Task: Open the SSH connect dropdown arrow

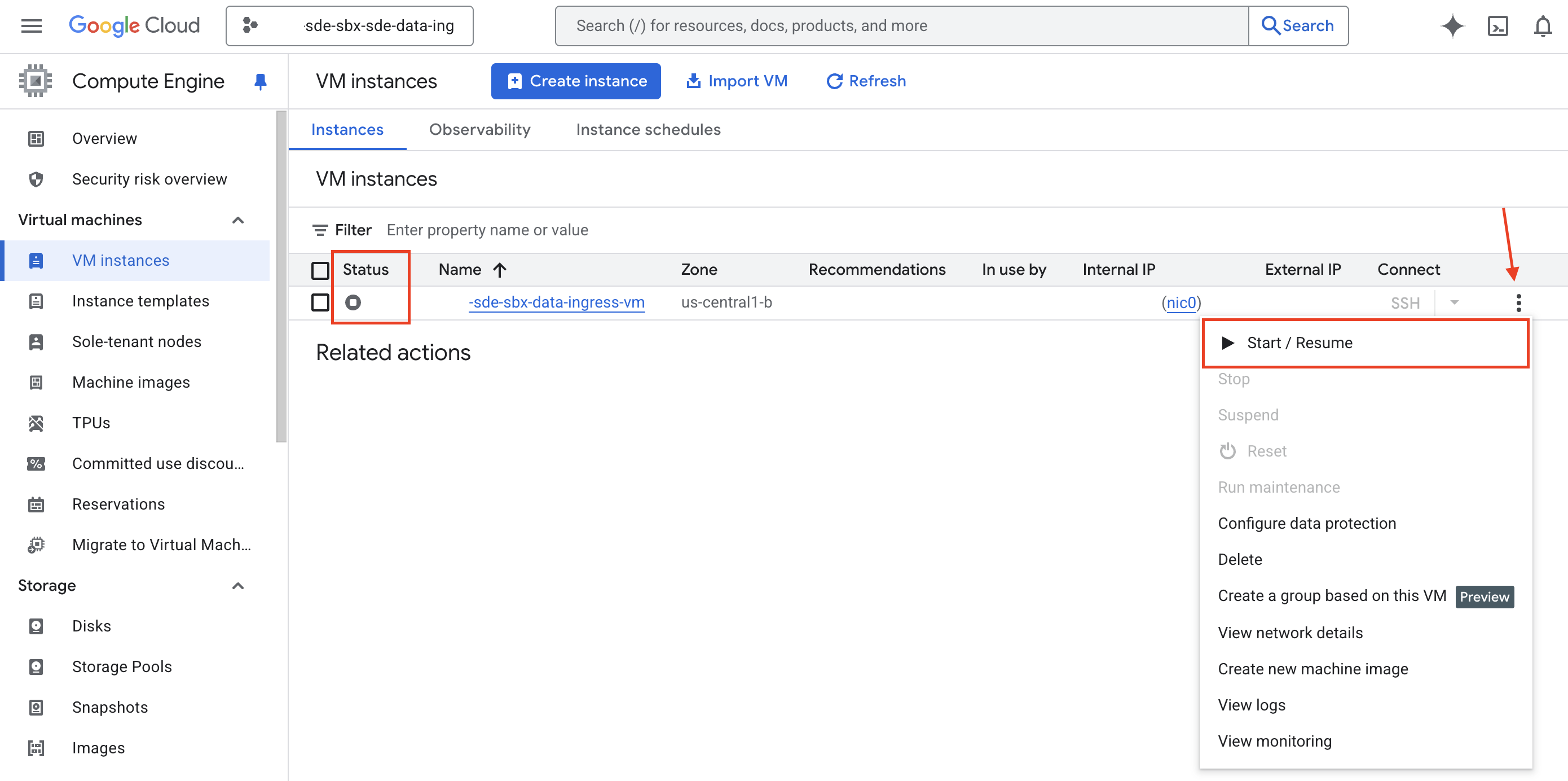Action: pyautogui.click(x=1454, y=302)
